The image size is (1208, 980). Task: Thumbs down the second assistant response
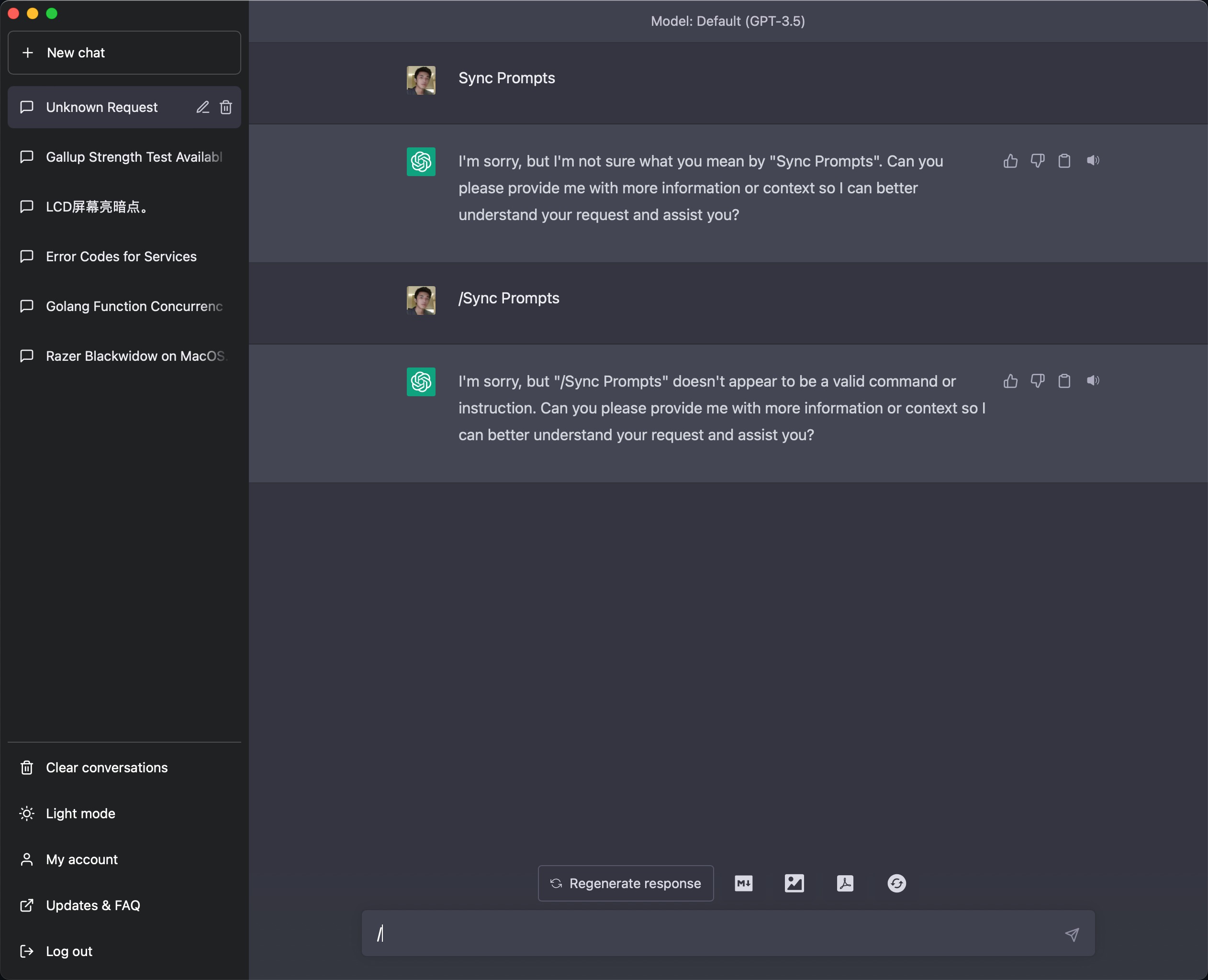pos(1038,381)
